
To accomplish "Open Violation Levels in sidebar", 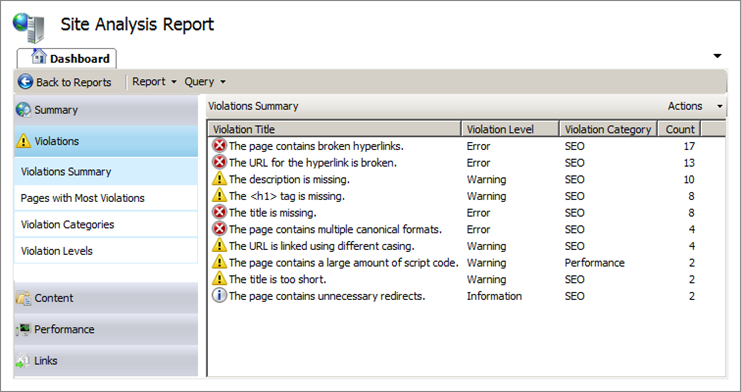I will 106,251.
